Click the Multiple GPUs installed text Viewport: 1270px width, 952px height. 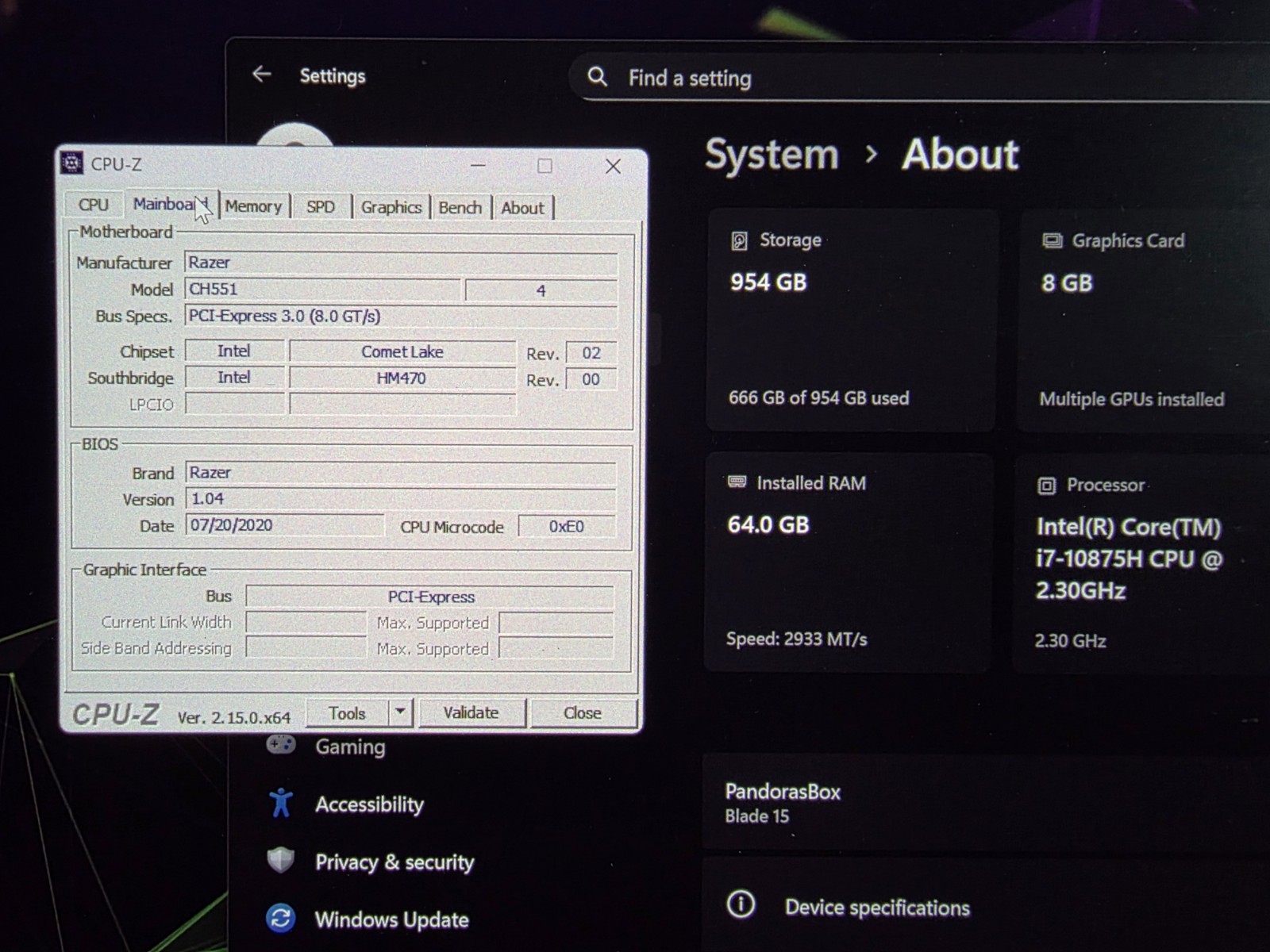click(1132, 399)
